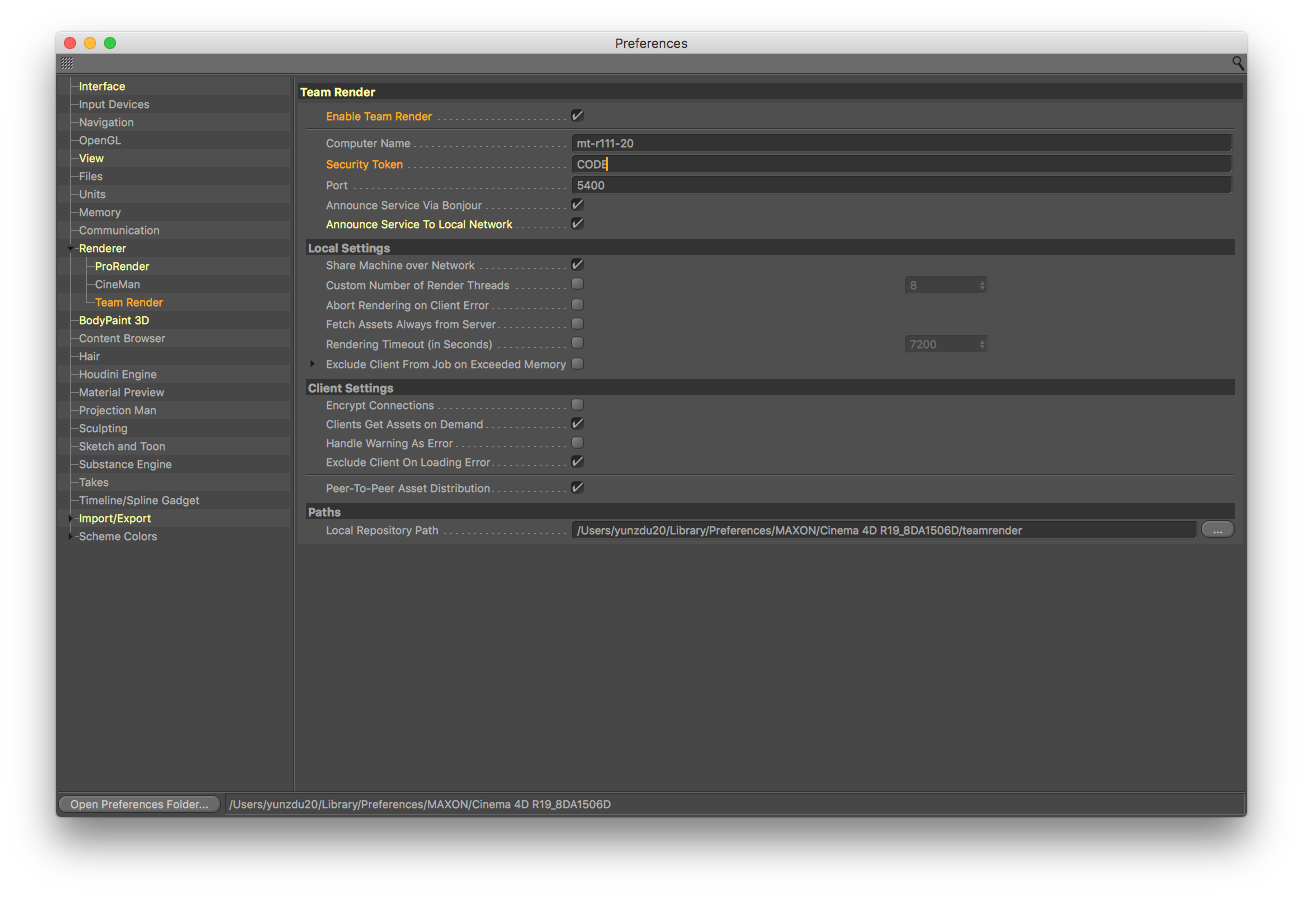Collapse the Renderer tree node
This screenshot has width=1303, height=897.
coord(70,248)
